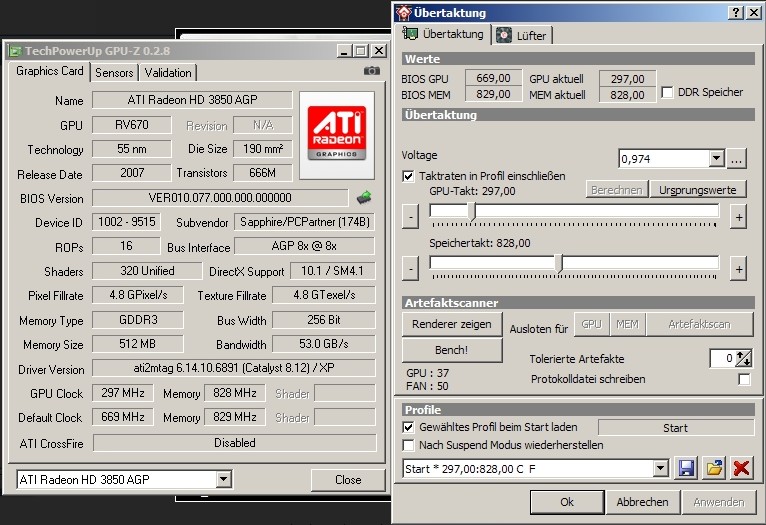The width and height of the screenshot is (766, 525).
Task: Click the Driver Version field
Action: point(234,368)
